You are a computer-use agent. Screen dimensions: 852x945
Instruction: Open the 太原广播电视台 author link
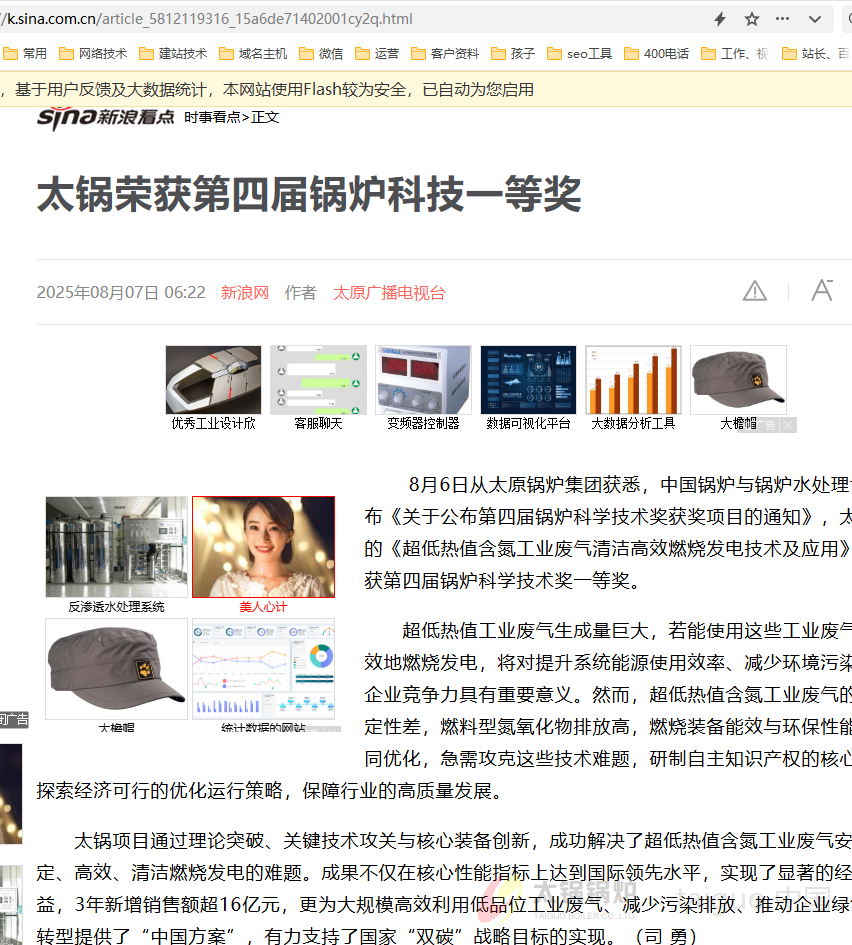tap(389, 293)
